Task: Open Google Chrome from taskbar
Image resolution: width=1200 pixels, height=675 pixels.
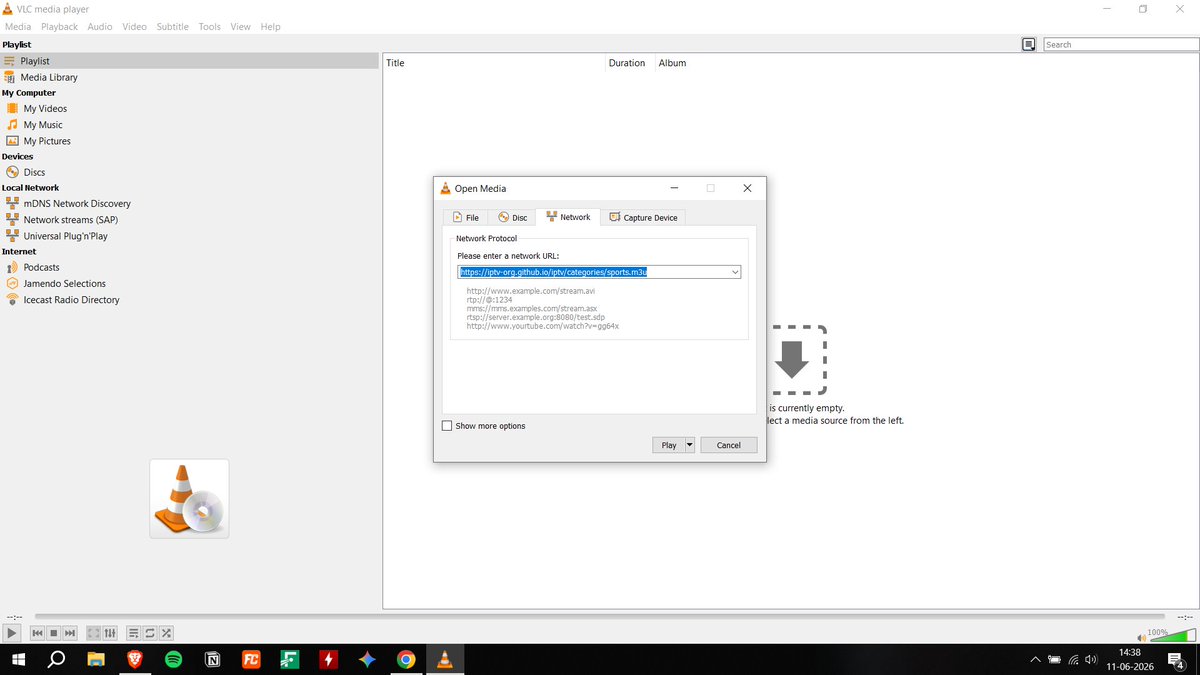Action: coord(405,660)
